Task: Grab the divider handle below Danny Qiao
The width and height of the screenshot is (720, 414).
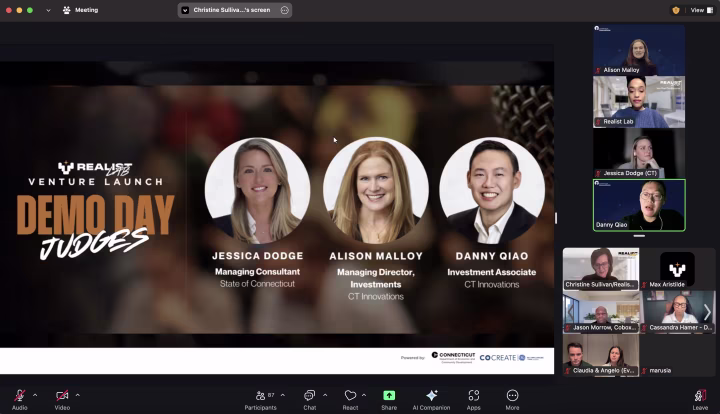Action: pyautogui.click(x=639, y=236)
